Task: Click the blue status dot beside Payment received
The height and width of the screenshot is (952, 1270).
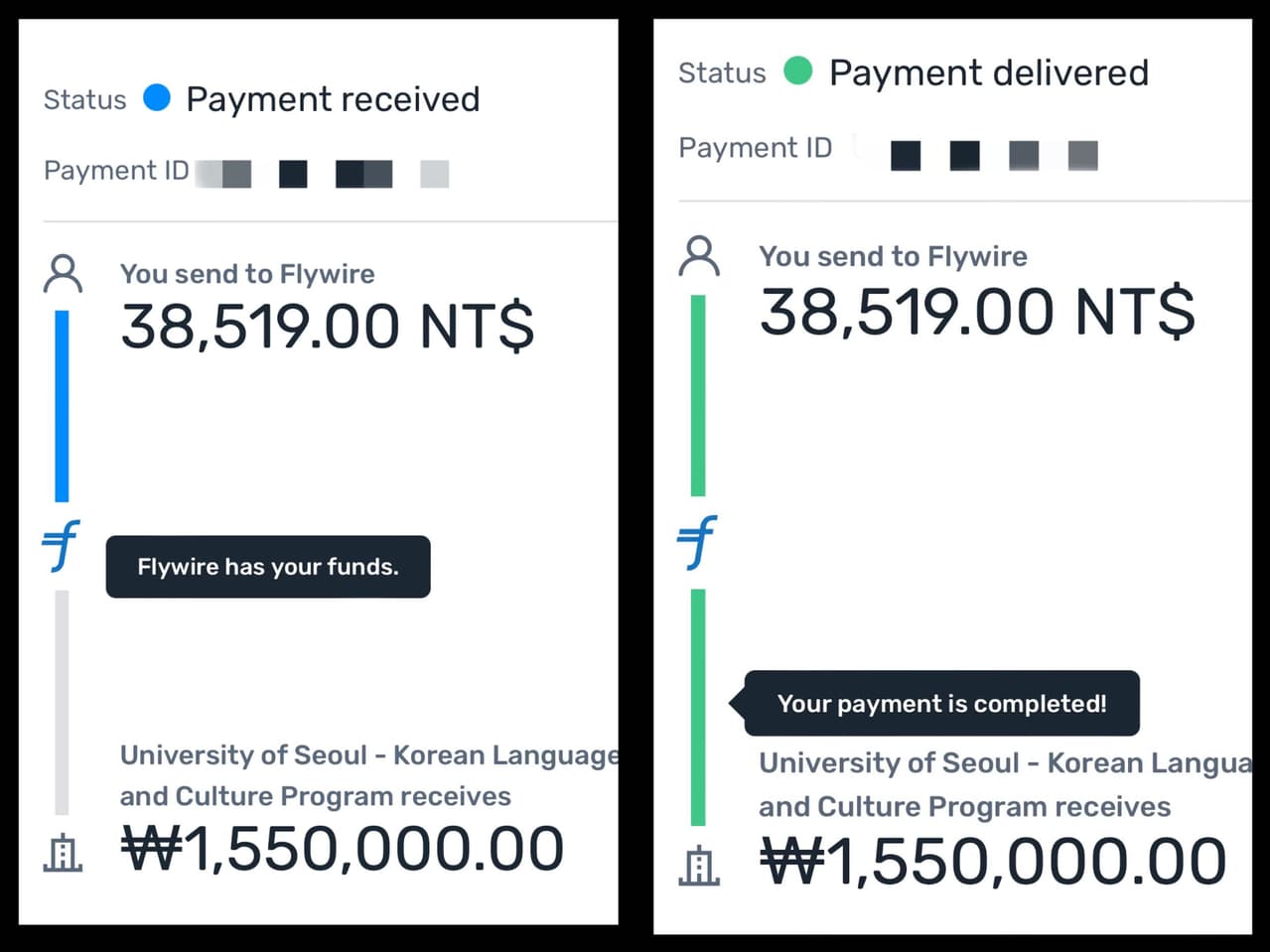Action: click(157, 97)
